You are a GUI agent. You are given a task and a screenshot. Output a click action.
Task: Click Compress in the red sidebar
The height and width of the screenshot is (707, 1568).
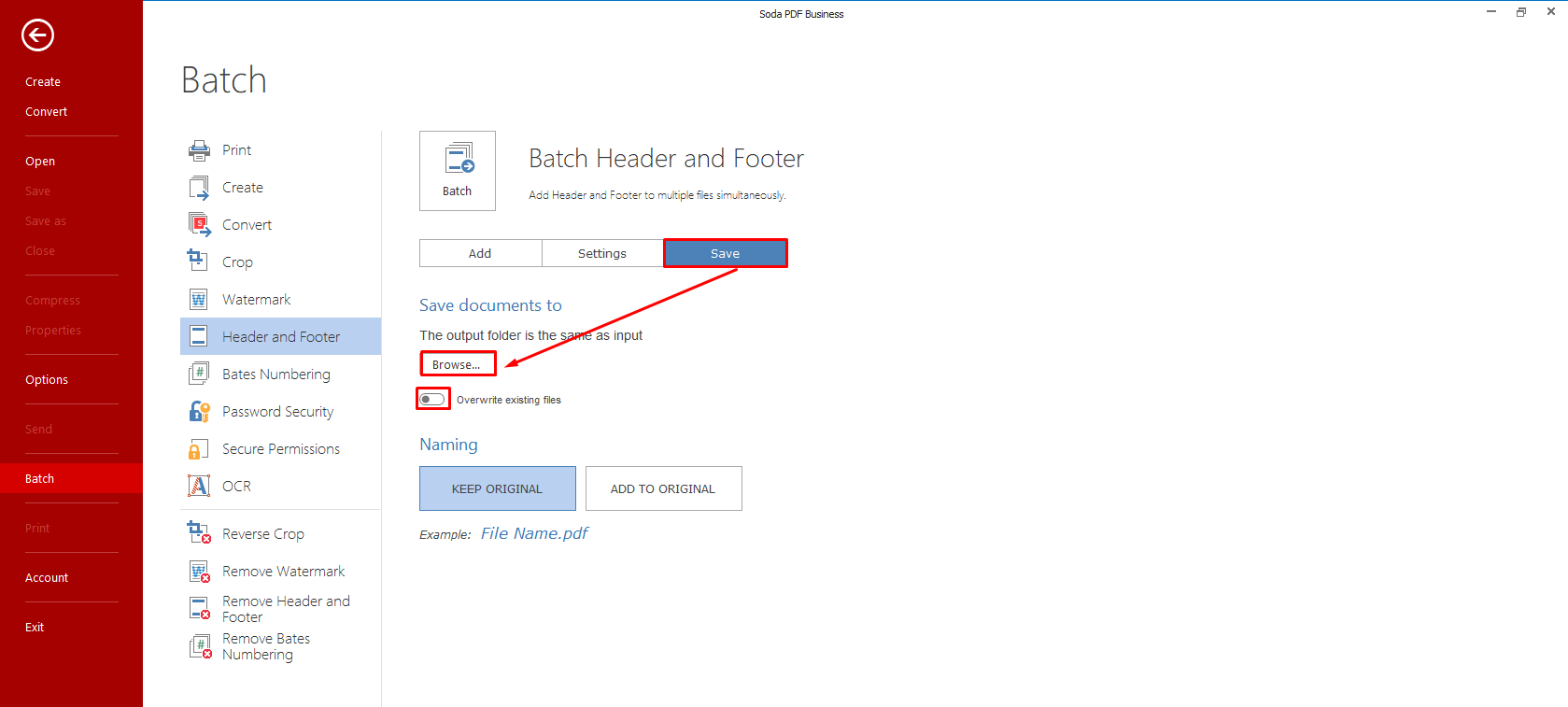(52, 301)
